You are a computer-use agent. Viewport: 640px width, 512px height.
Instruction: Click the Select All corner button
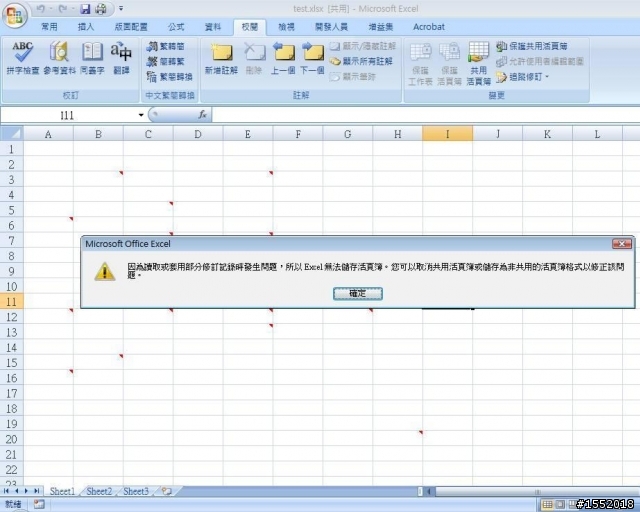pos(12,133)
